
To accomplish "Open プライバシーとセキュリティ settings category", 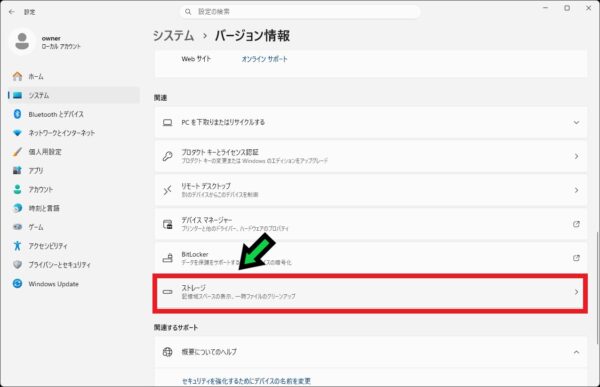I will pyautogui.click(x=74, y=264).
